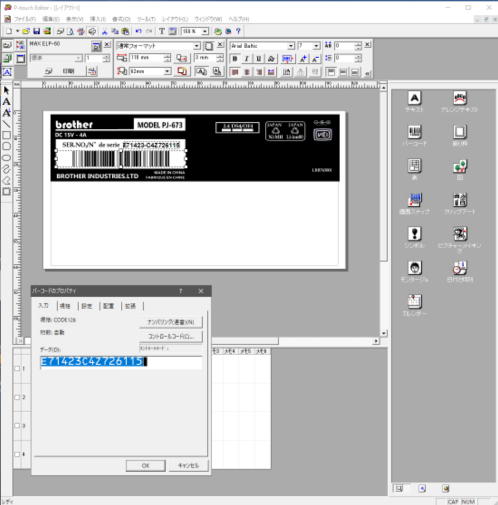This screenshot has width=498, height=505.
Task: Switch to third tab in barcode dialog
Action: [x=87, y=306]
